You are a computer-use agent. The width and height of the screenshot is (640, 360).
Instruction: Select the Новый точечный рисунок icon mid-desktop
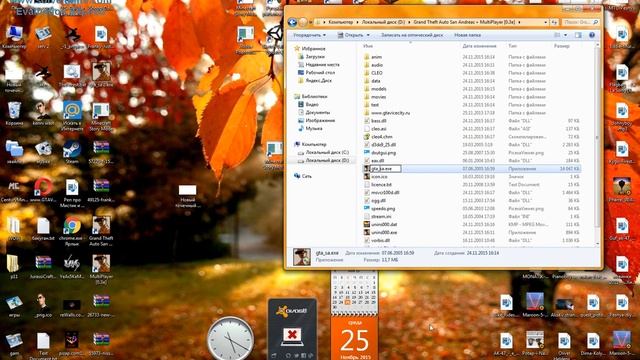[x=187, y=196]
